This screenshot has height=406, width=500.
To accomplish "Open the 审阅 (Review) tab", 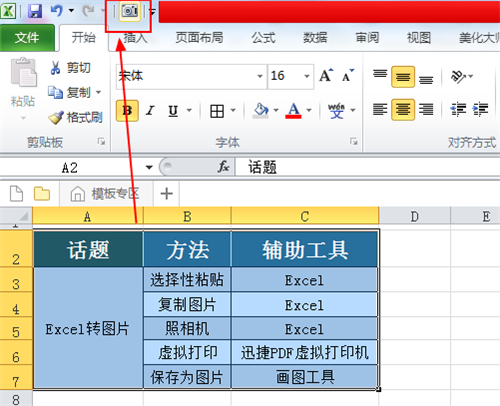I will (x=367, y=38).
